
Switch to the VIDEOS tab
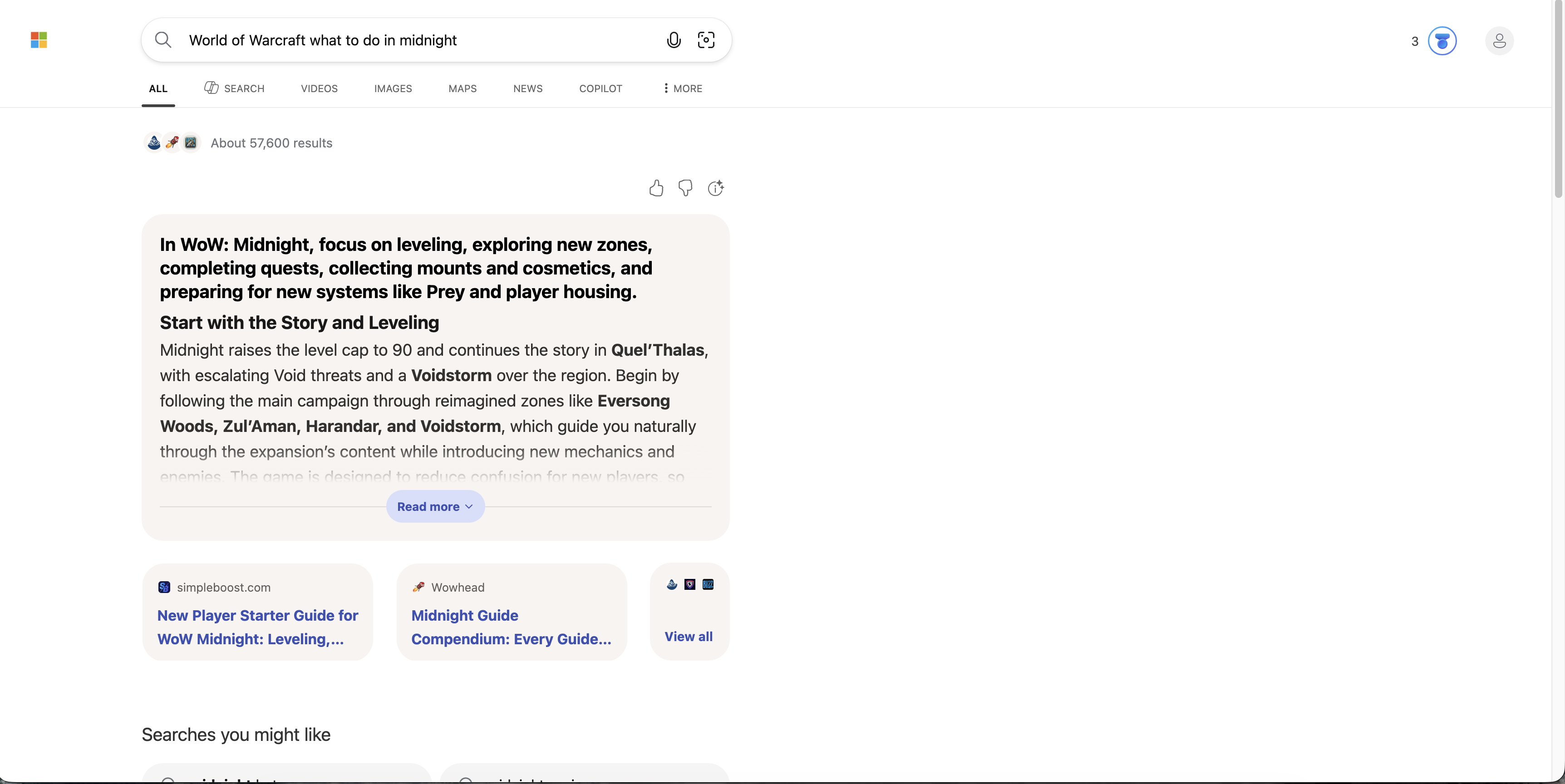pyautogui.click(x=319, y=88)
